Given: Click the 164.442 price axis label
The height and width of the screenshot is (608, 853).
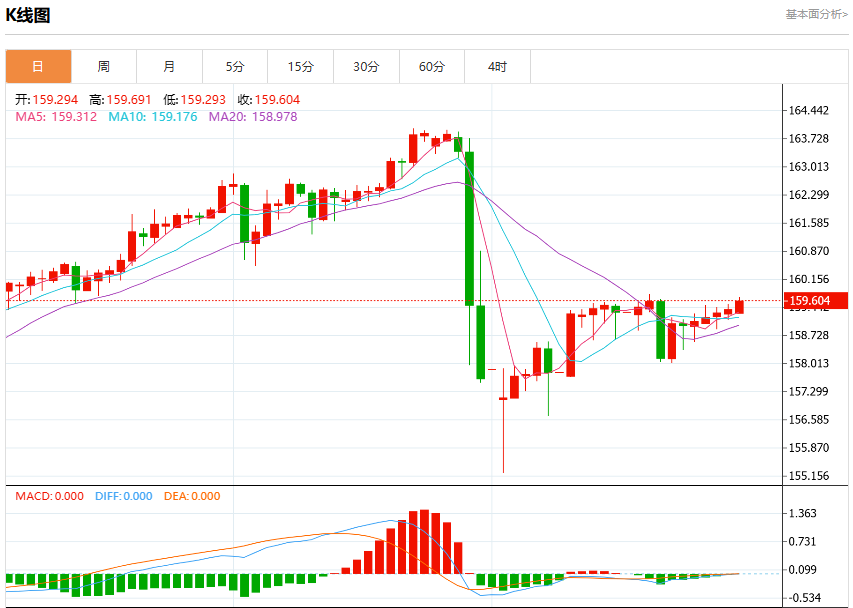Looking at the screenshot, I should click(x=809, y=110).
